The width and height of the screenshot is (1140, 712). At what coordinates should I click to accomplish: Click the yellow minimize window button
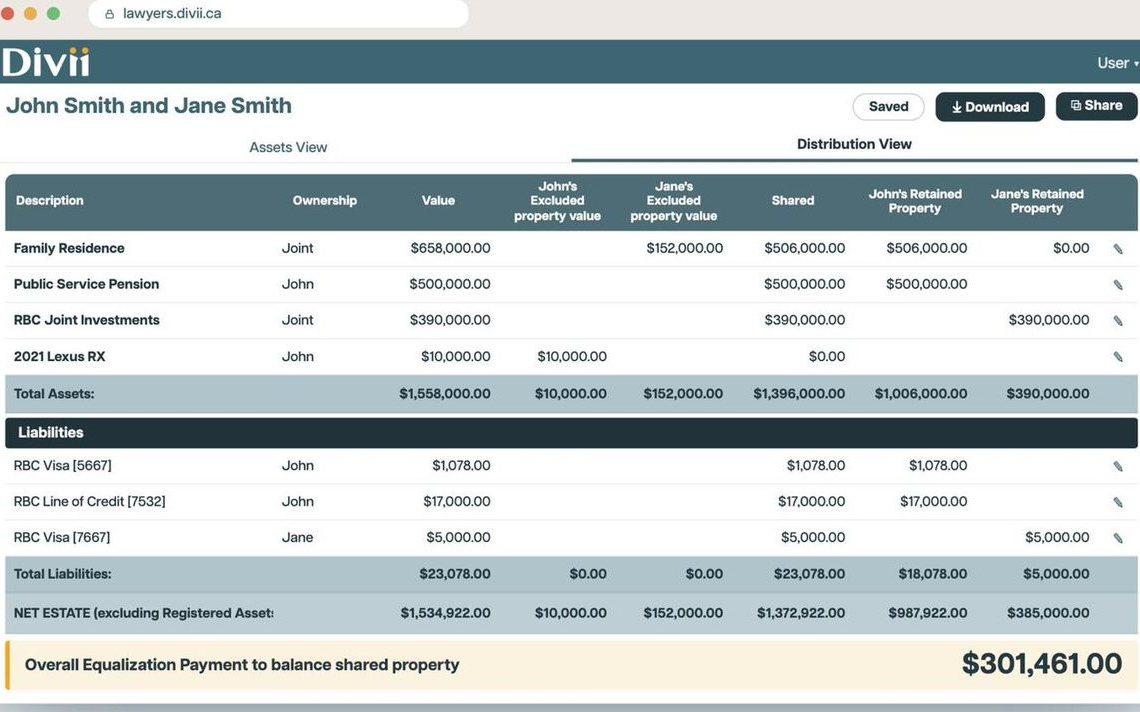coord(31,13)
